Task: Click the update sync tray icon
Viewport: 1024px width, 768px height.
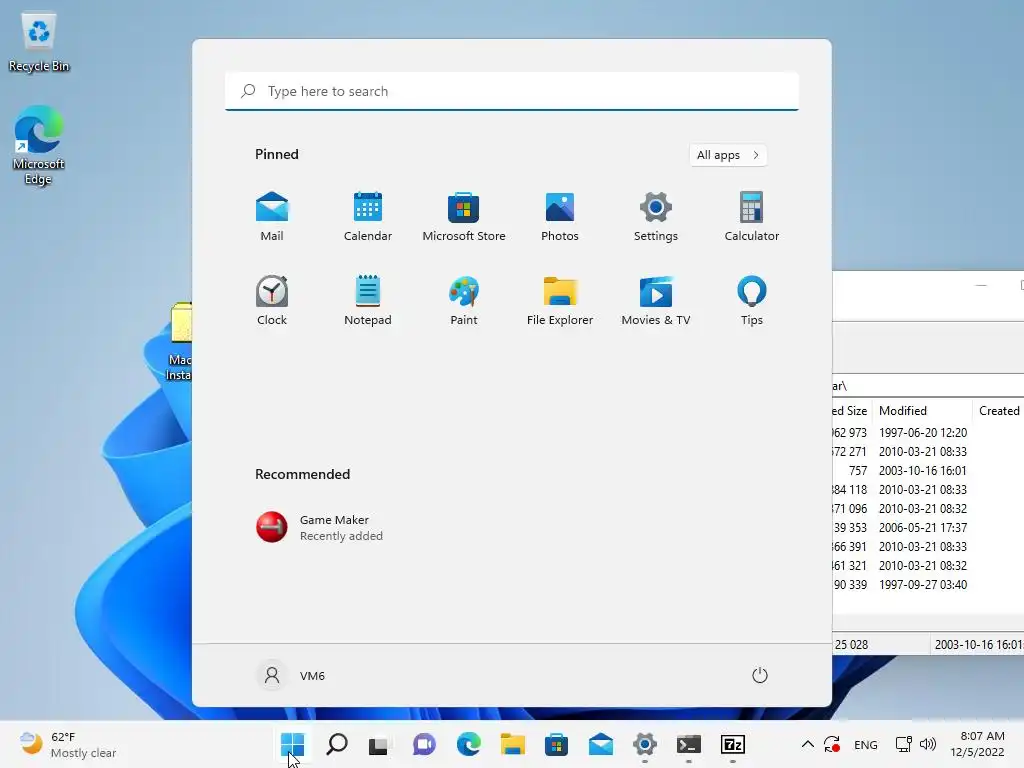Action: click(x=832, y=744)
